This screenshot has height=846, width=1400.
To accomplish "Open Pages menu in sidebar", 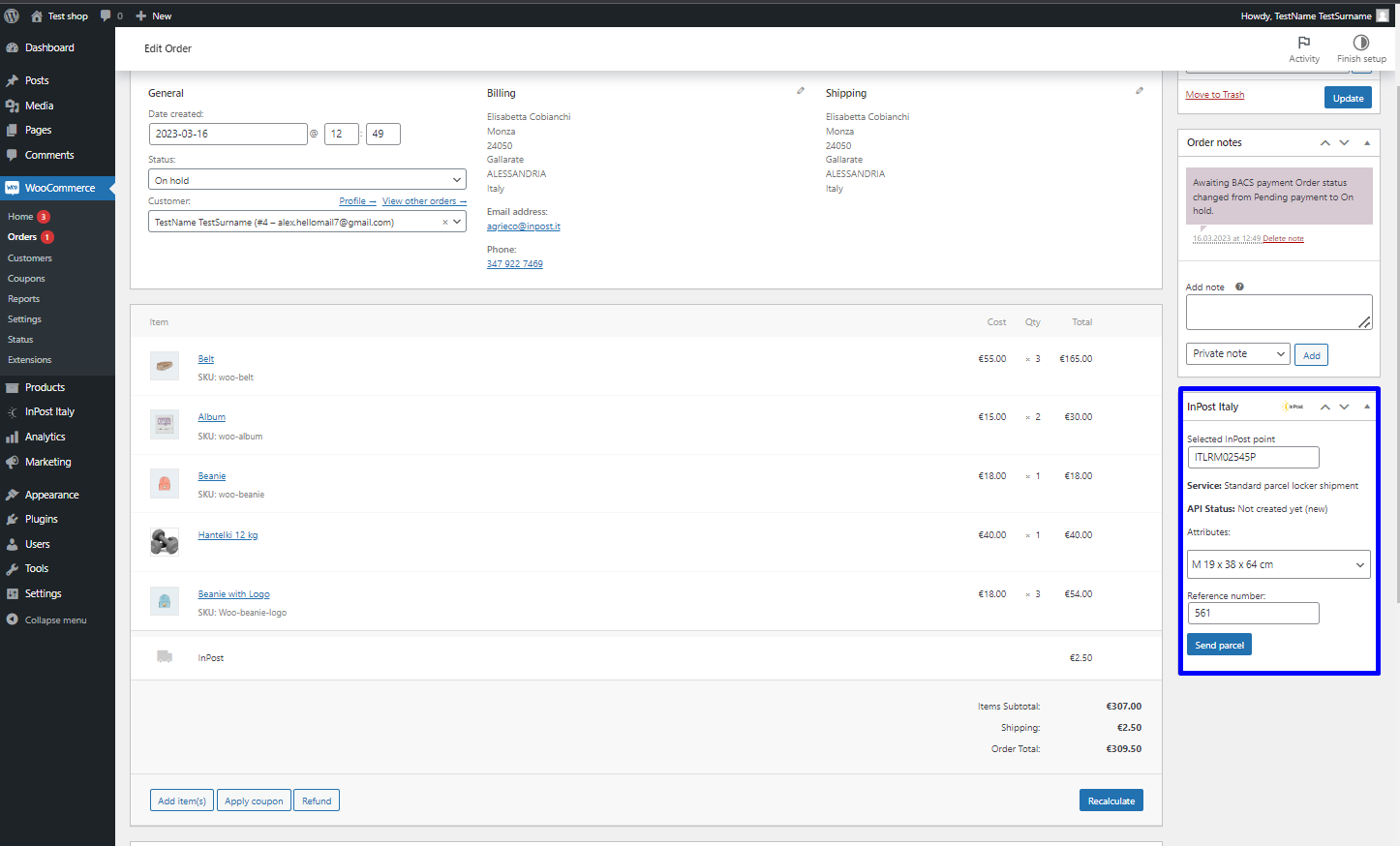I will [x=38, y=130].
